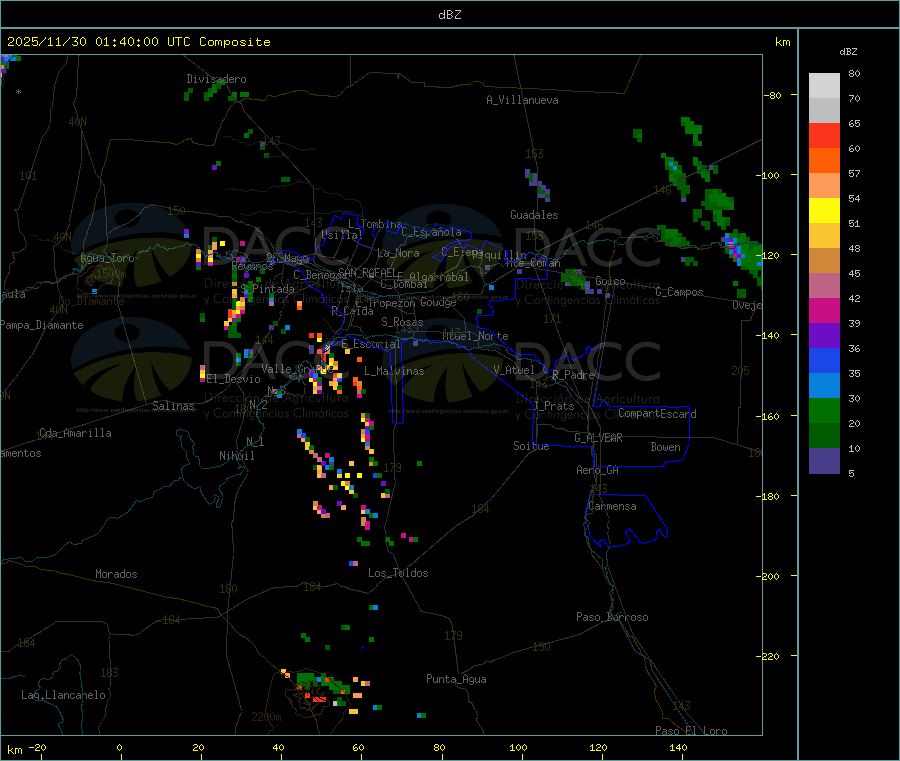Click the S_Rosas map label

(x=402, y=322)
